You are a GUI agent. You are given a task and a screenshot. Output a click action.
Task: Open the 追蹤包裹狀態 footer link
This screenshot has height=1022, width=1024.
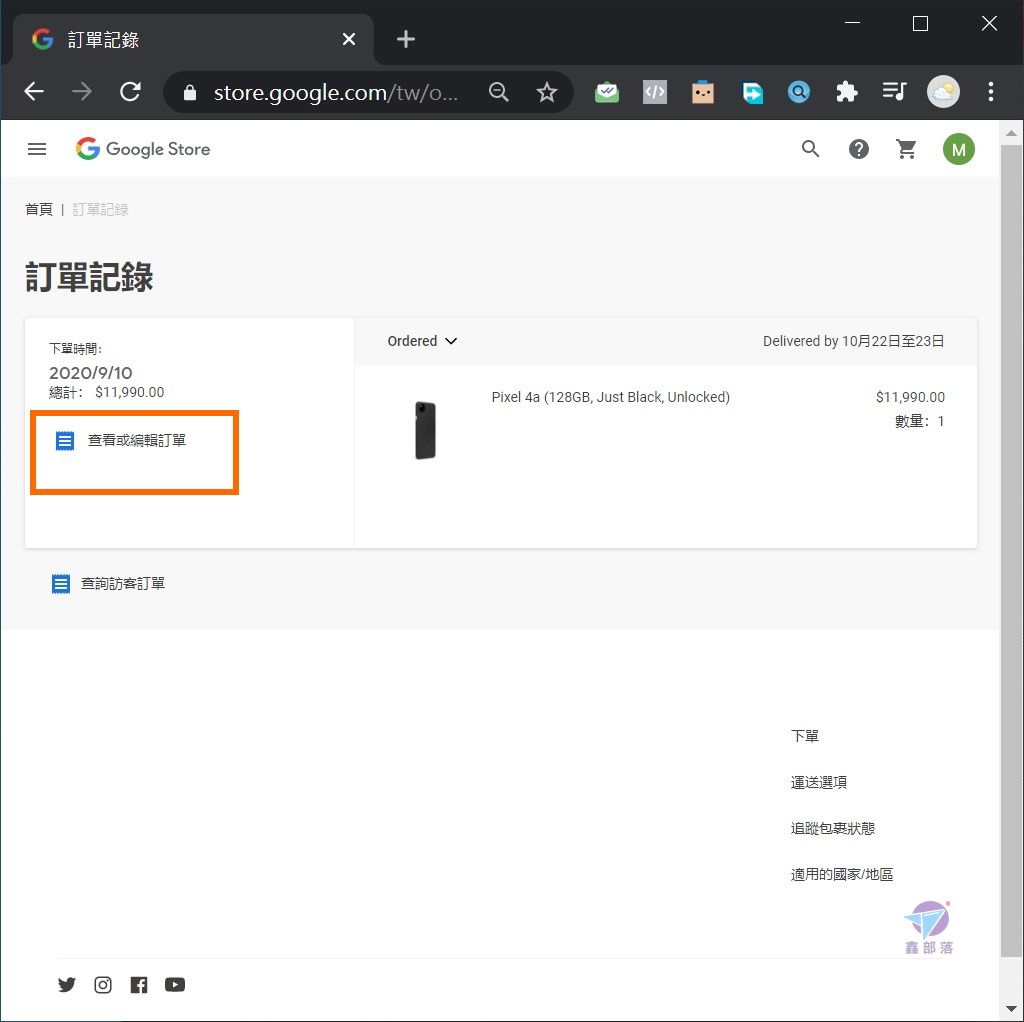click(832, 828)
